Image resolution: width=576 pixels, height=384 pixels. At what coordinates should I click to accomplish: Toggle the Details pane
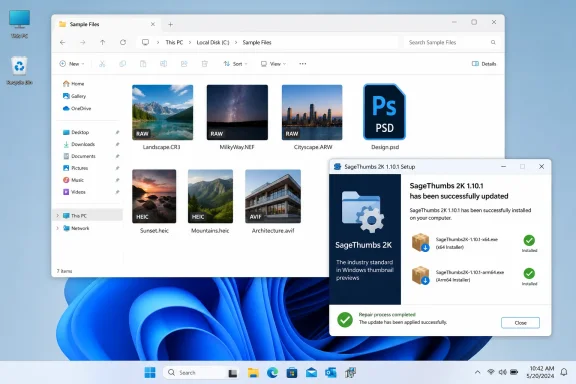tap(484, 64)
